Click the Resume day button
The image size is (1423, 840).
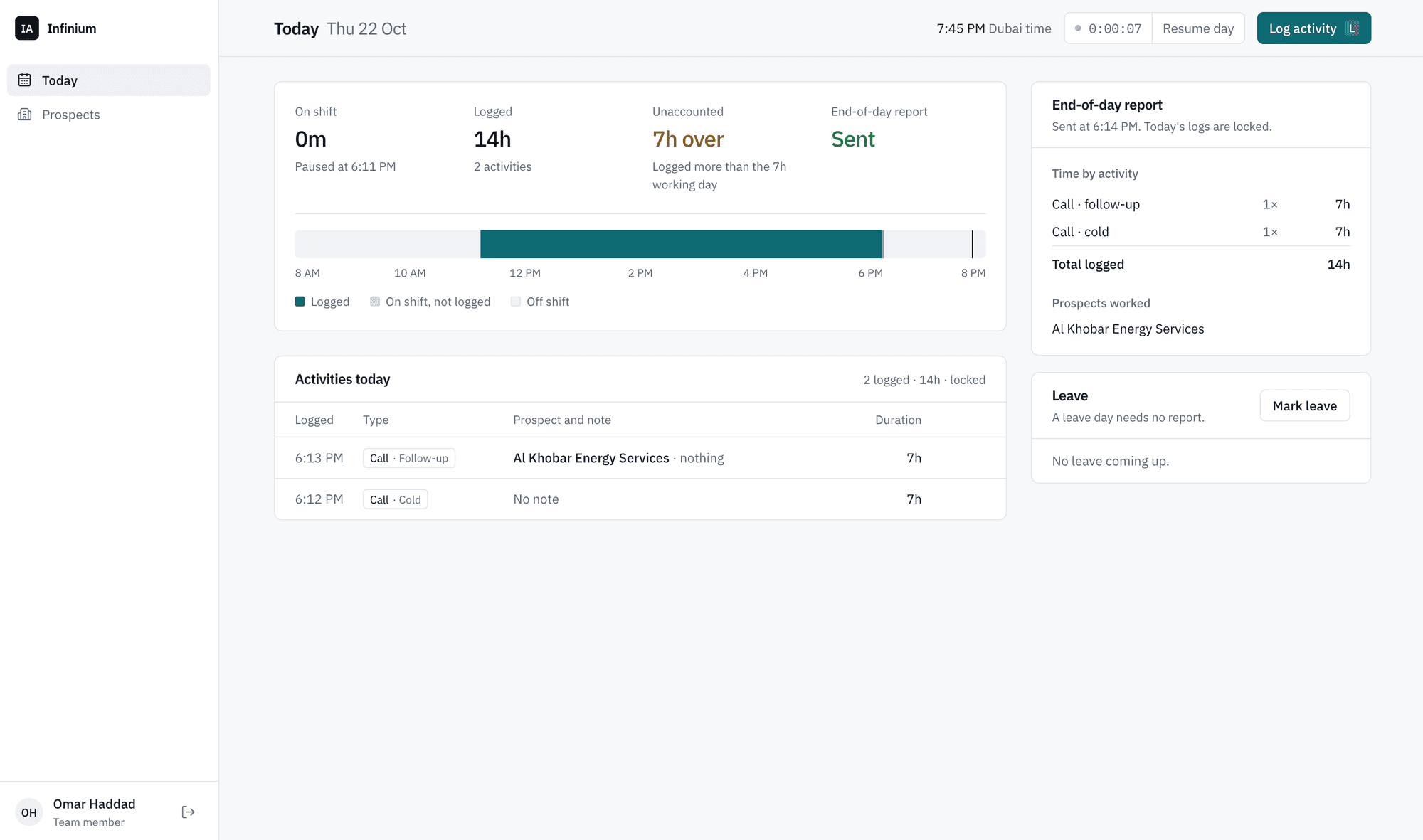1198,28
